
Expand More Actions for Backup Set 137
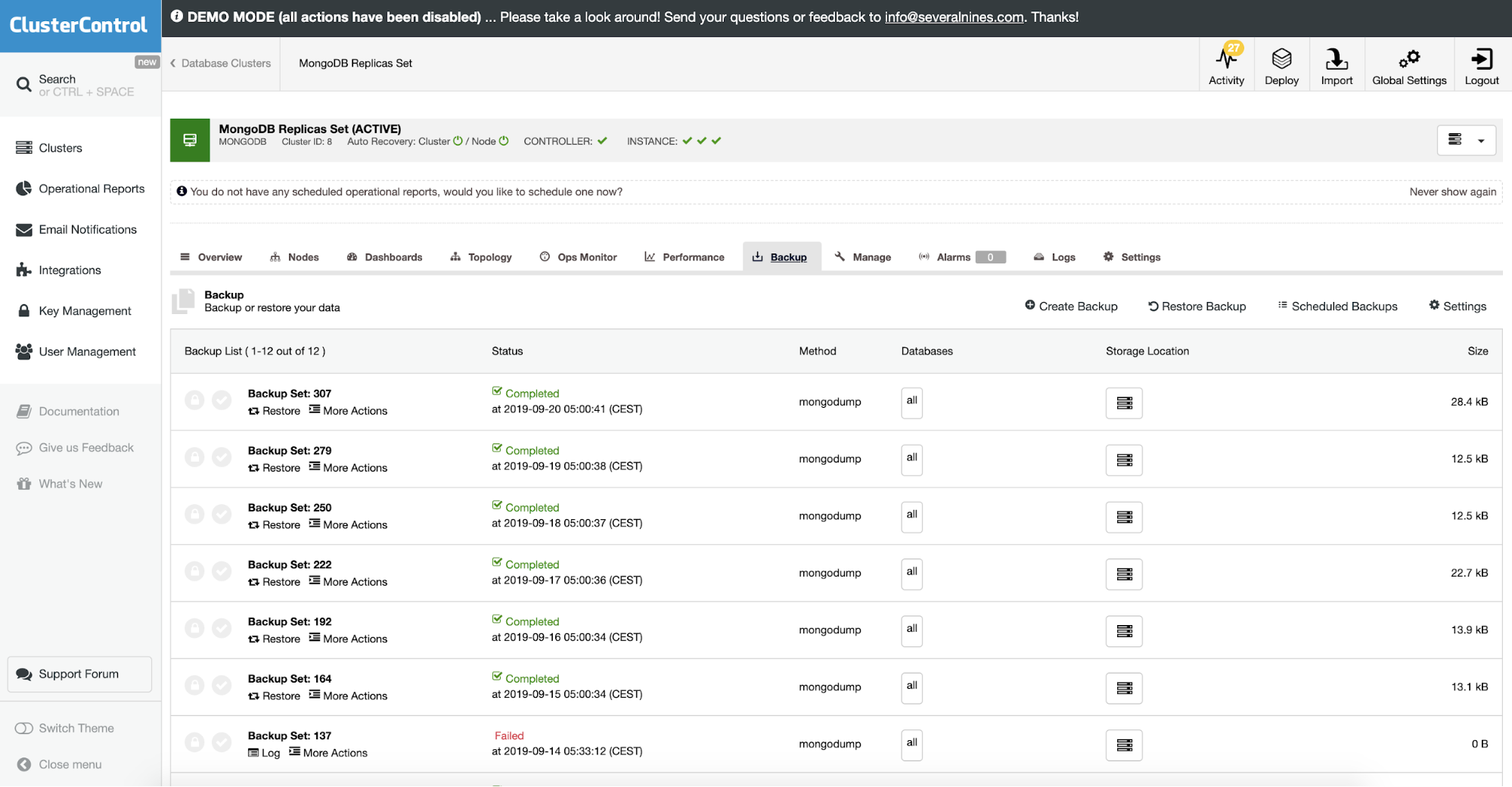point(328,753)
